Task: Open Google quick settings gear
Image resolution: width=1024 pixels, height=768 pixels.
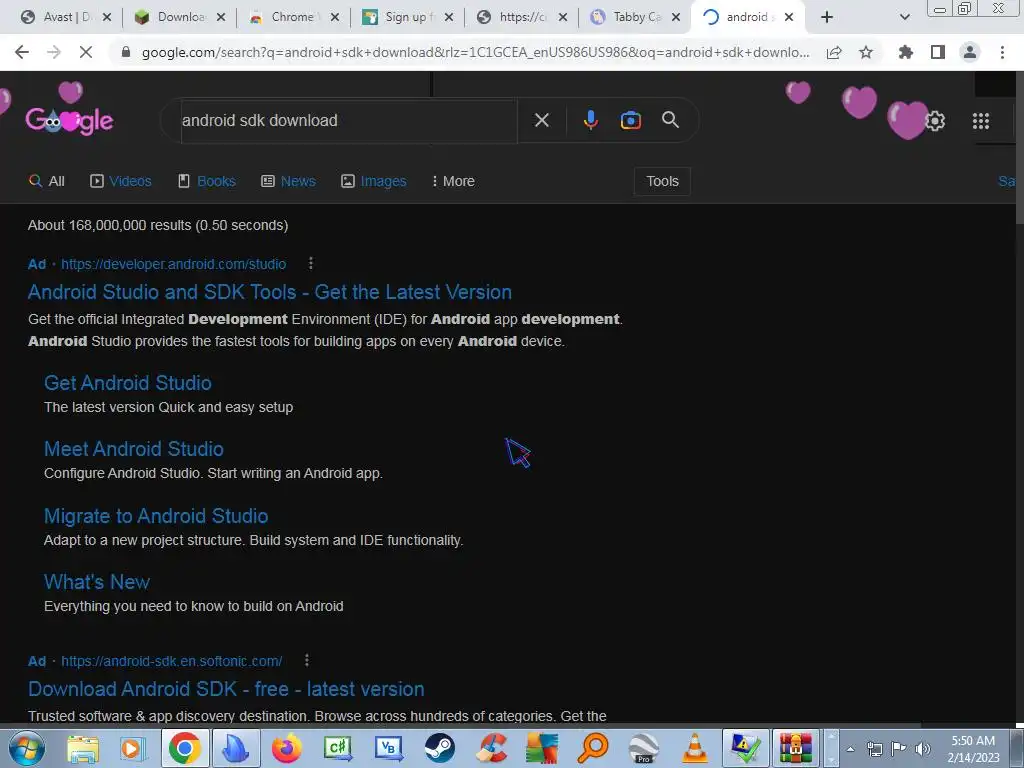Action: point(935,121)
